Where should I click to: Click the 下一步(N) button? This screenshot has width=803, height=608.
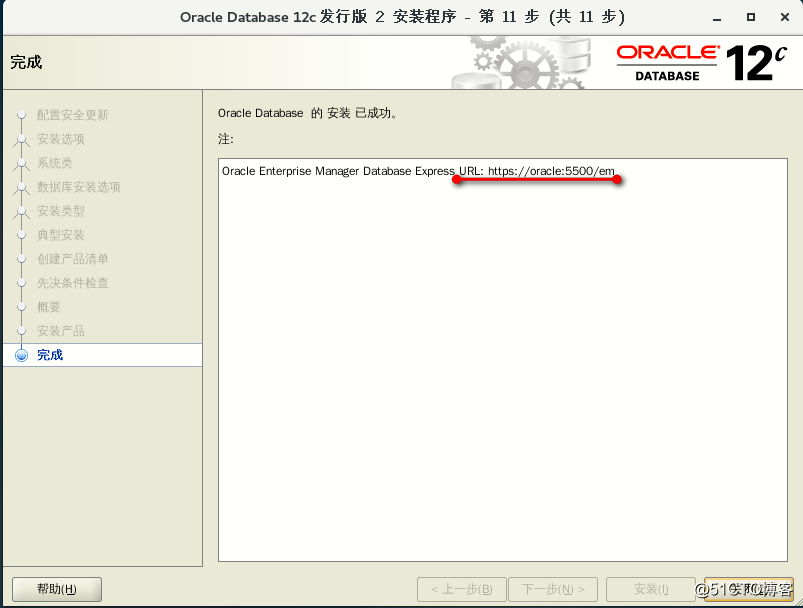coord(553,589)
